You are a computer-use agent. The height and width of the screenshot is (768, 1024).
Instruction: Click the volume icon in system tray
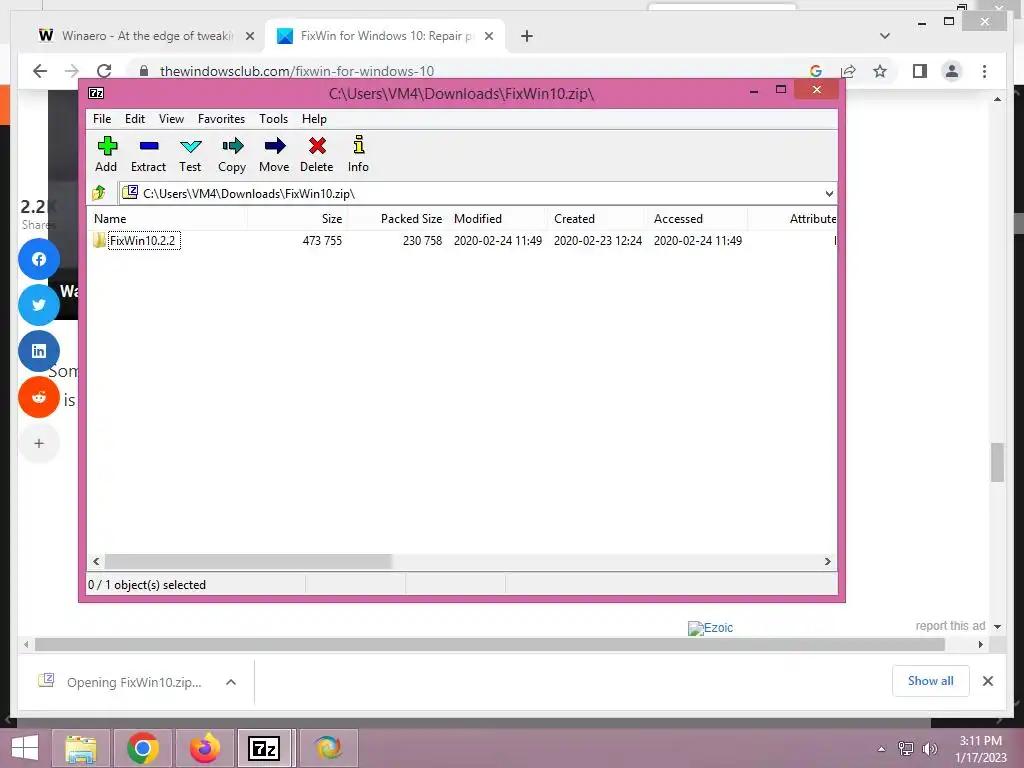(929, 749)
